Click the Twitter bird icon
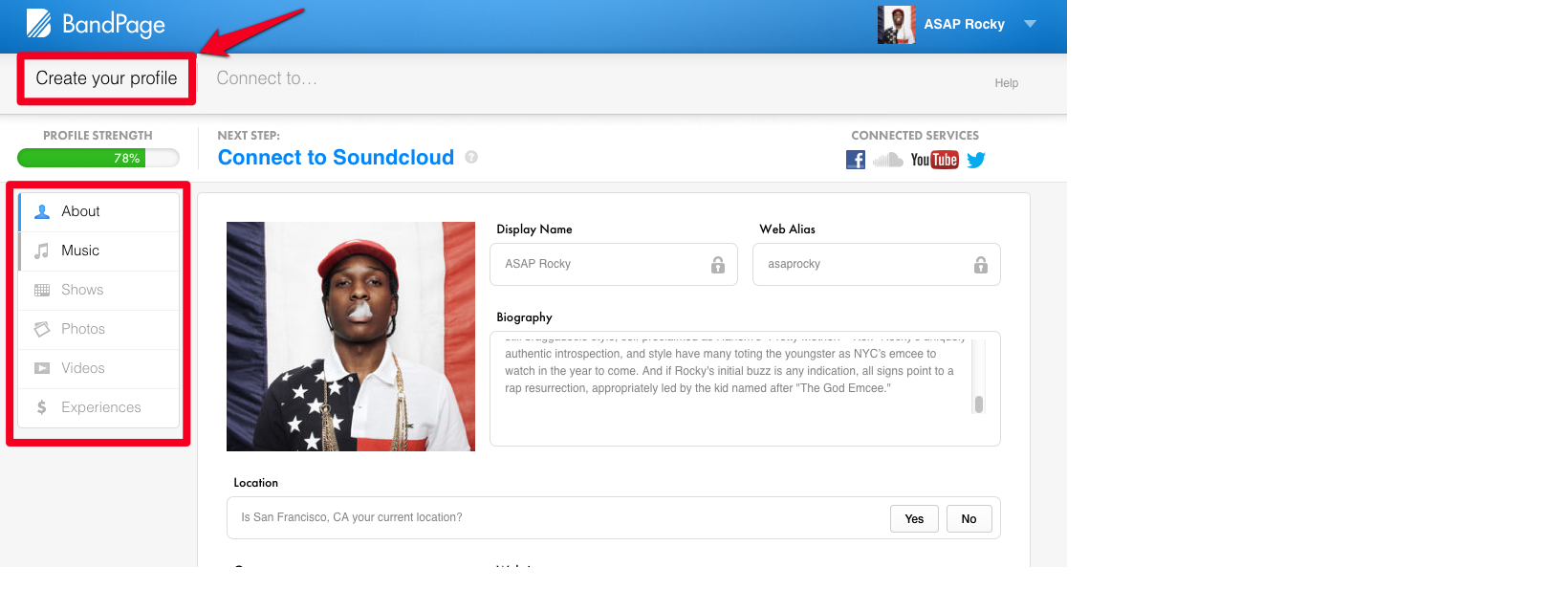Viewport: 1568px width, 611px height. 976,160
